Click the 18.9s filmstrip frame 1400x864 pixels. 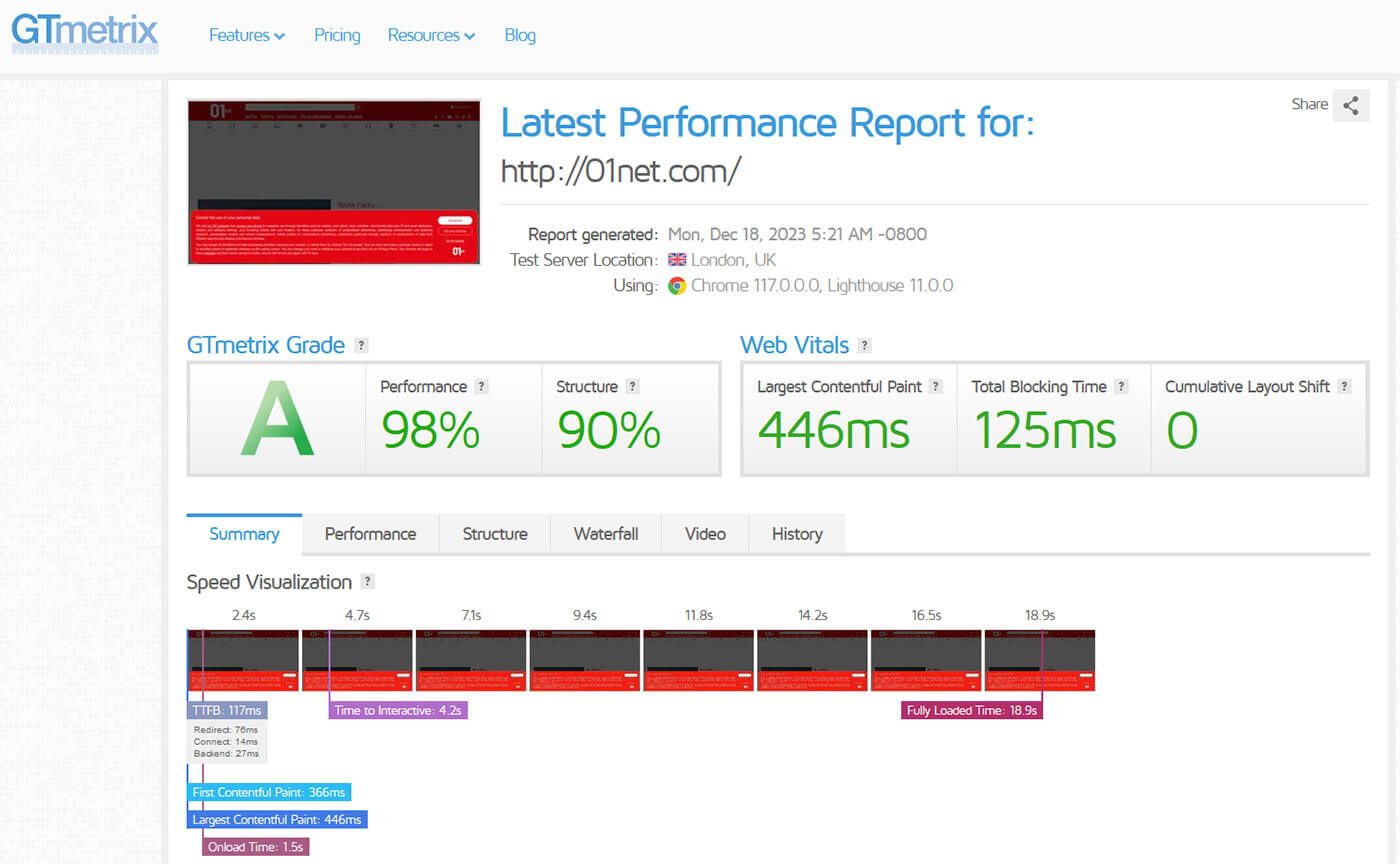[1040, 660]
